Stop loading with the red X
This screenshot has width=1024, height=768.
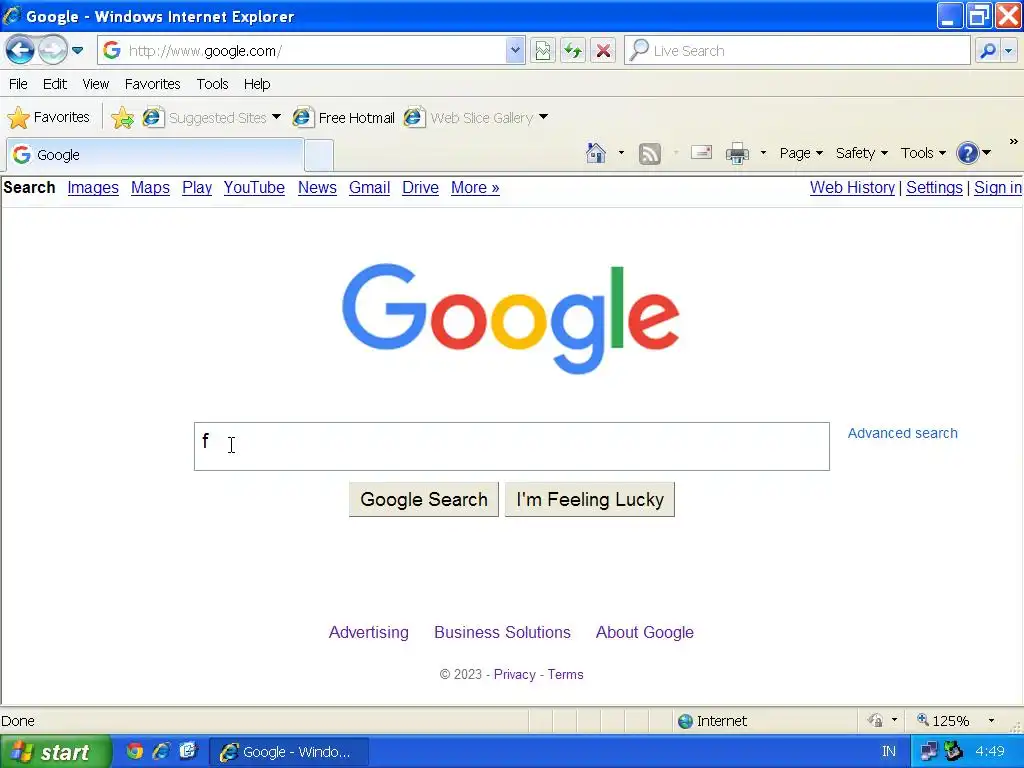603,50
